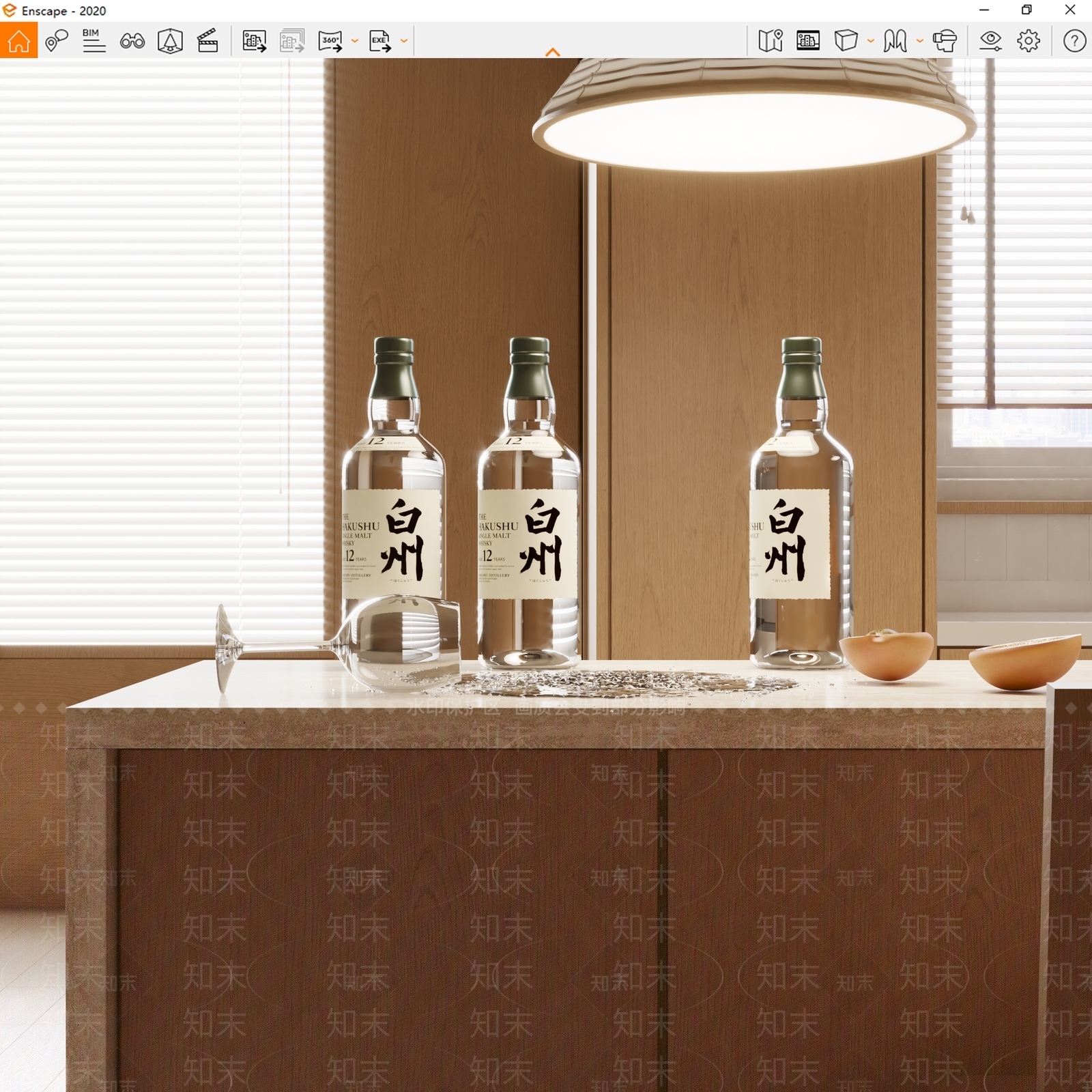Viewport: 1092px width, 1092px height.
Task: Click the orange Home button
Action: [x=18, y=40]
